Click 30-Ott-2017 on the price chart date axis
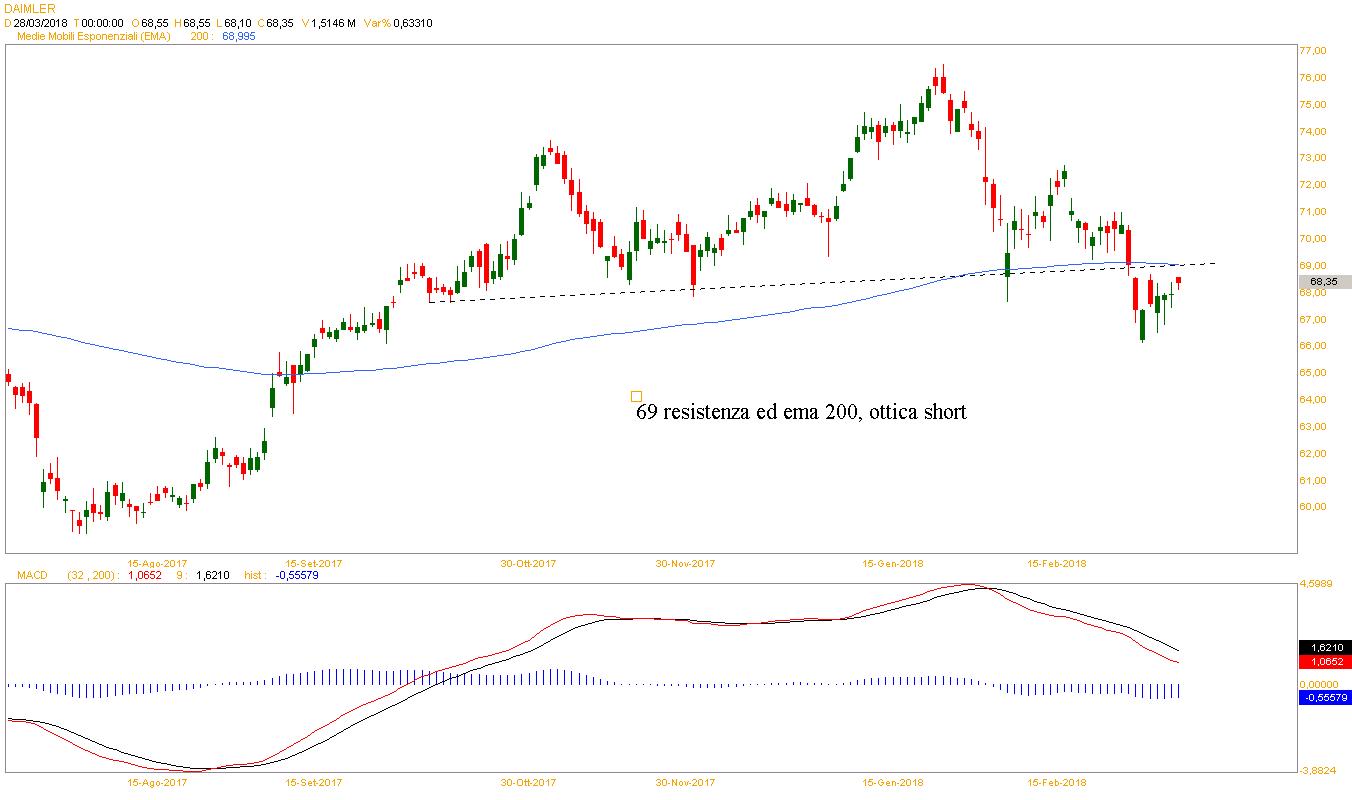This screenshot has width=1352, height=800. [528, 563]
